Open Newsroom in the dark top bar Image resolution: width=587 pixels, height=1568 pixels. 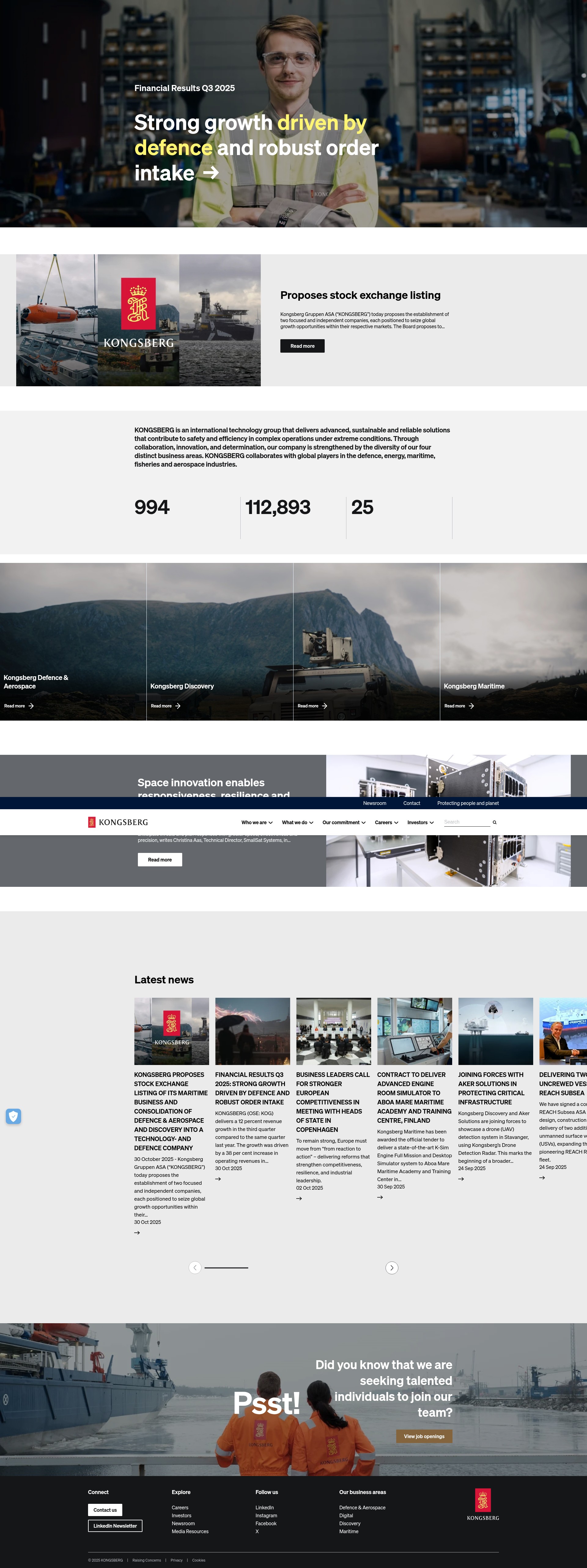(x=375, y=803)
